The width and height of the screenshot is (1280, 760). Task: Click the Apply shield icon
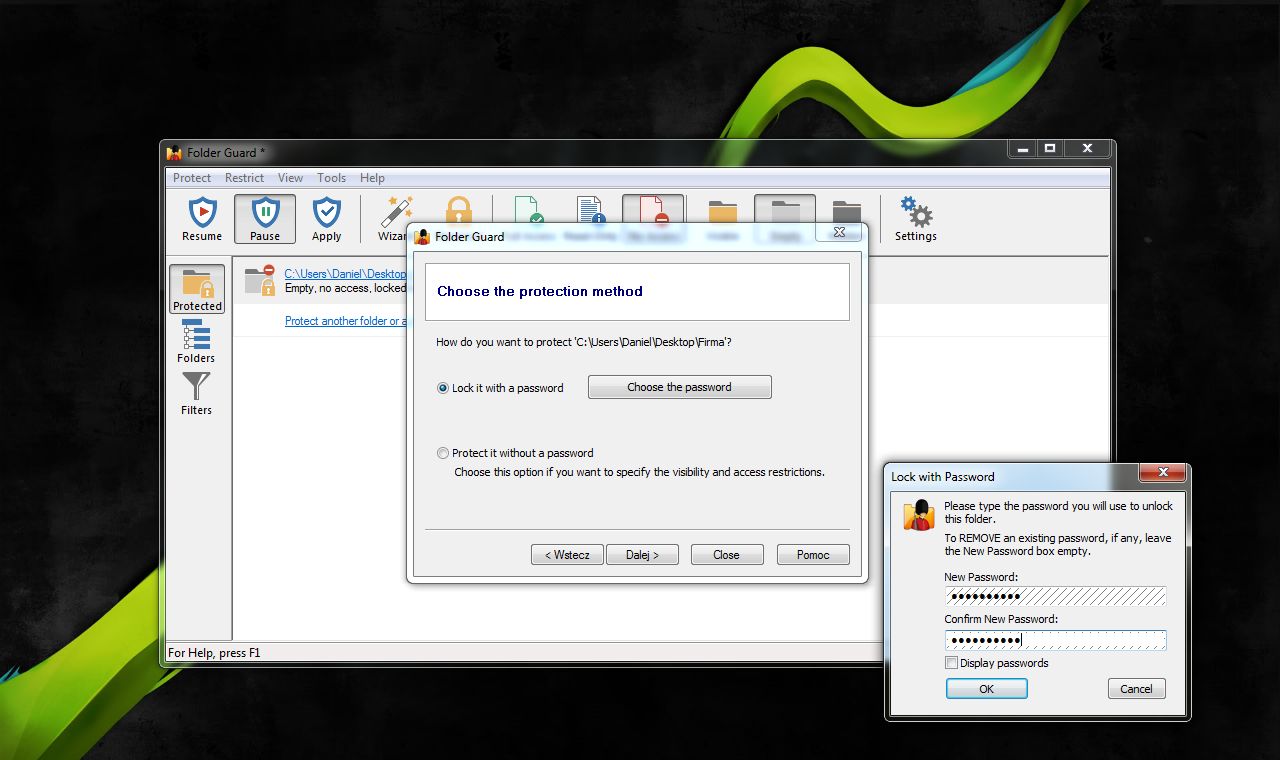[326, 212]
